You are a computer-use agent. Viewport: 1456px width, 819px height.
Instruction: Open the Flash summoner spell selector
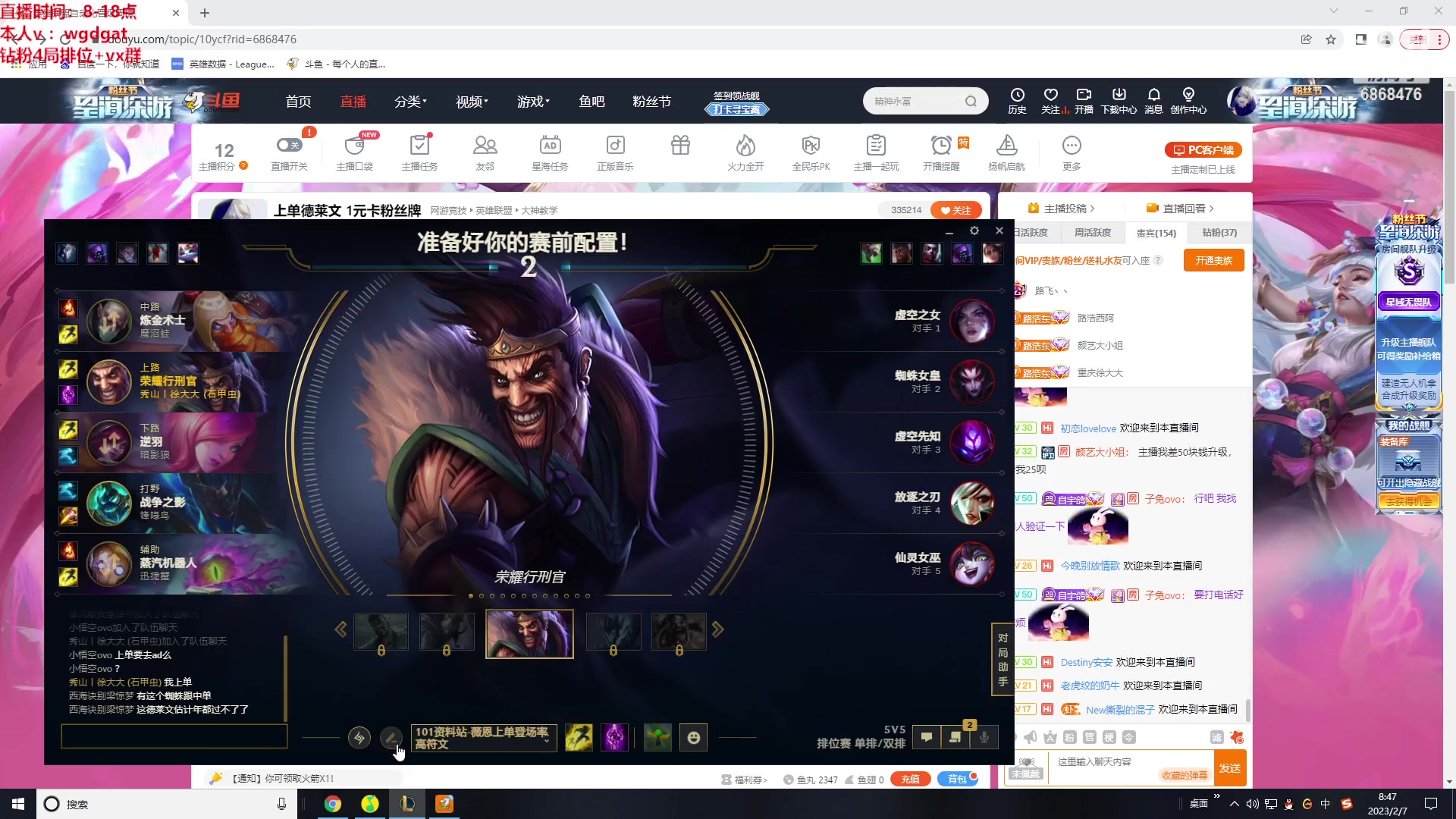[579, 737]
